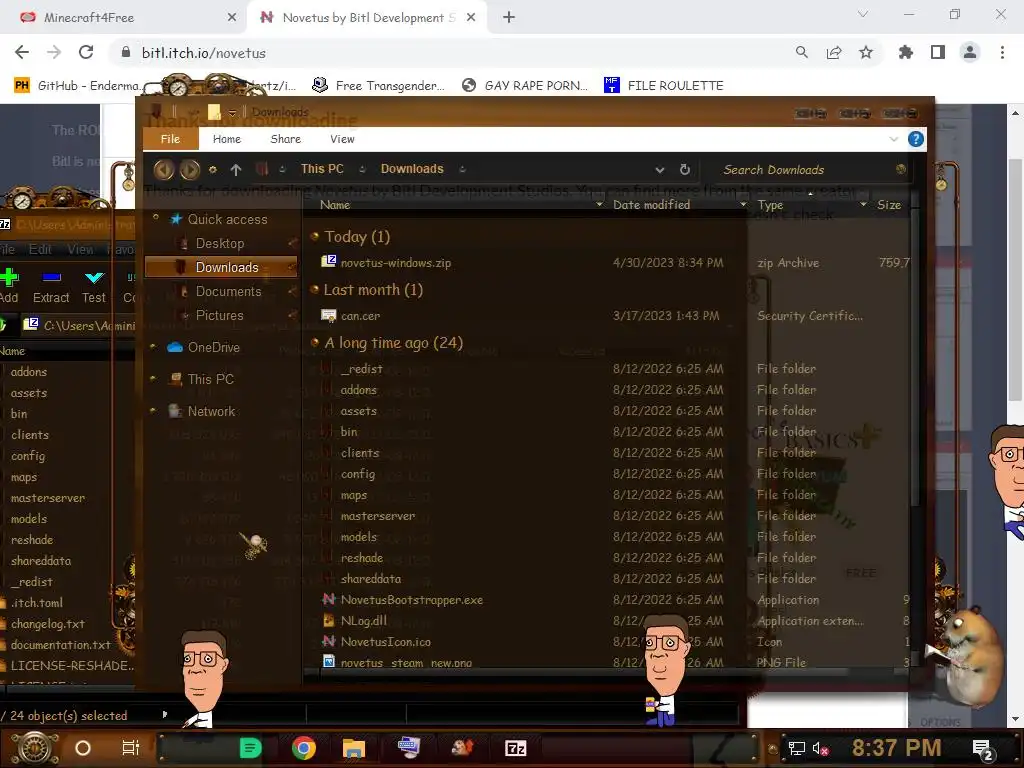
Task: Open address bar history dropdown
Action: pos(660,170)
